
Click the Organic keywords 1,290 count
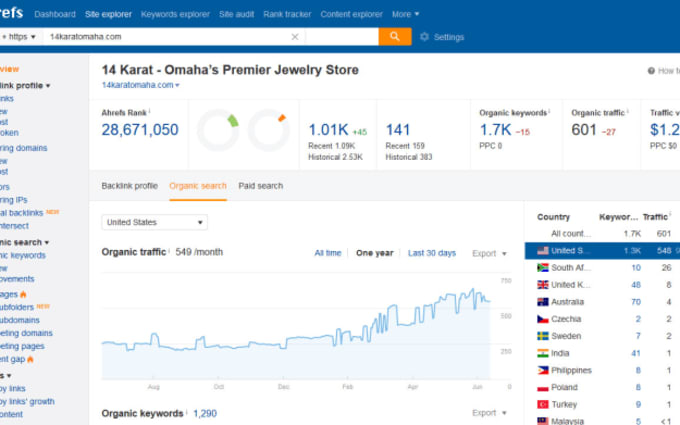pyautogui.click(x=205, y=413)
